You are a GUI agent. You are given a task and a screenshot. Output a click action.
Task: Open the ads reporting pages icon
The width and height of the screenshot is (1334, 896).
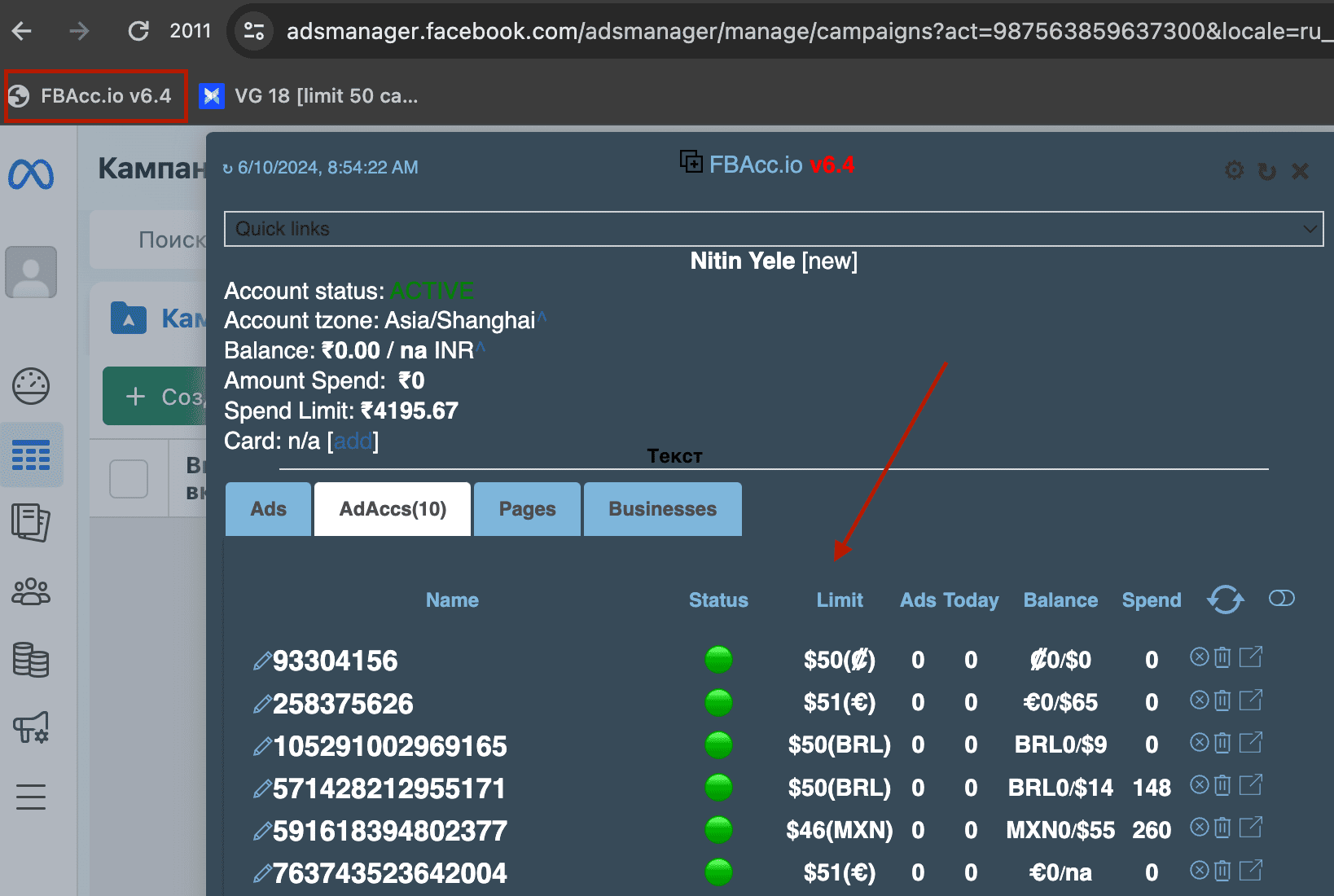point(31,522)
